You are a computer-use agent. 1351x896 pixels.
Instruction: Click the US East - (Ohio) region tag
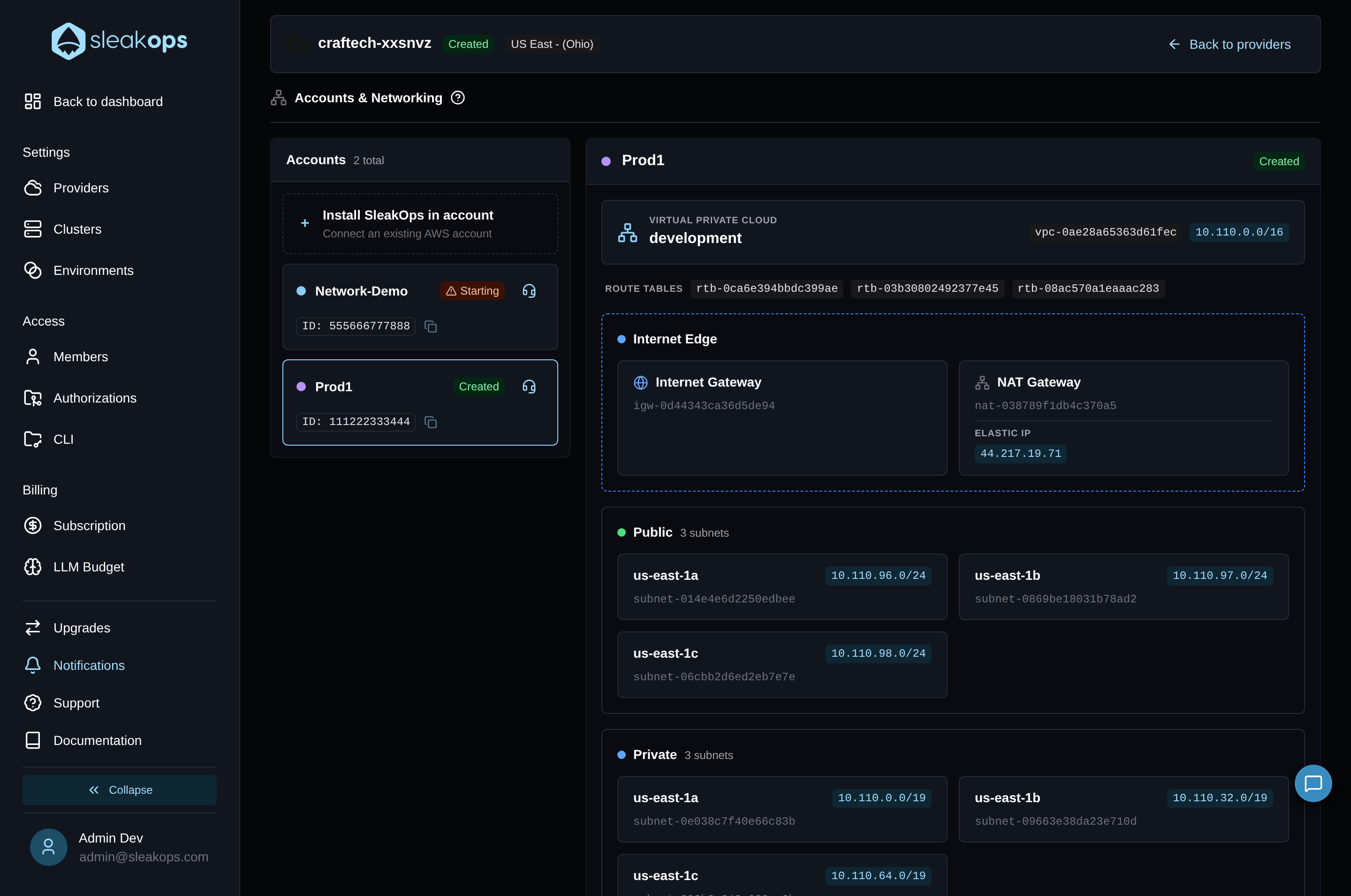(552, 44)
